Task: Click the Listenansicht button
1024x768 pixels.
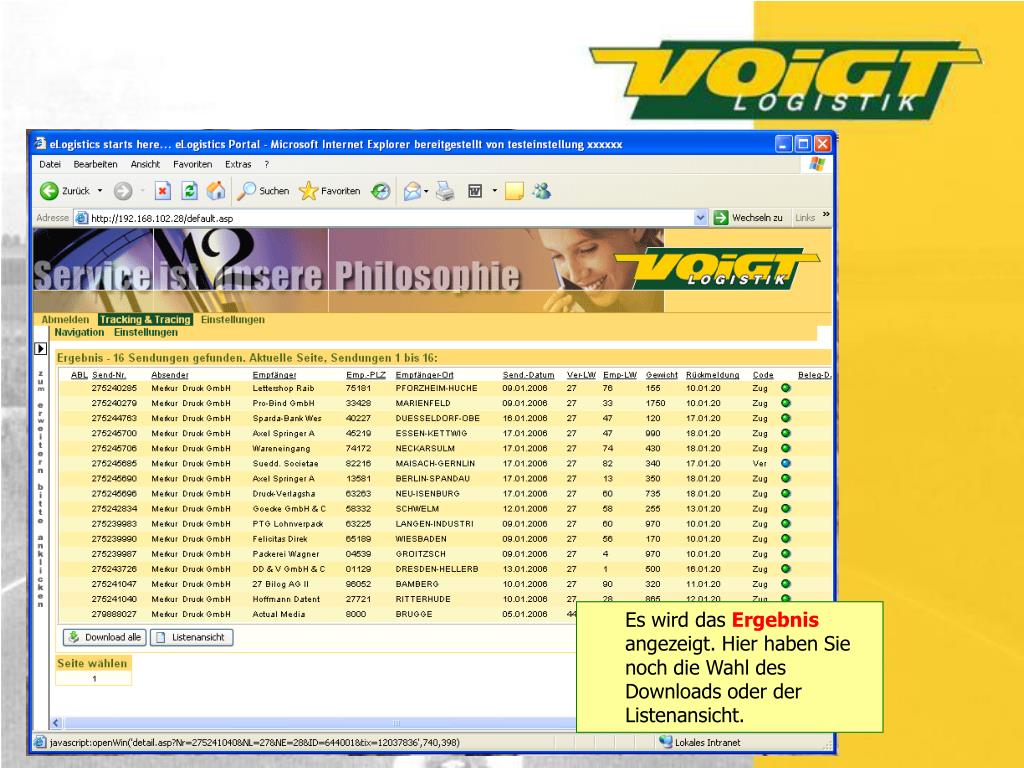Action: click(191, 637)
